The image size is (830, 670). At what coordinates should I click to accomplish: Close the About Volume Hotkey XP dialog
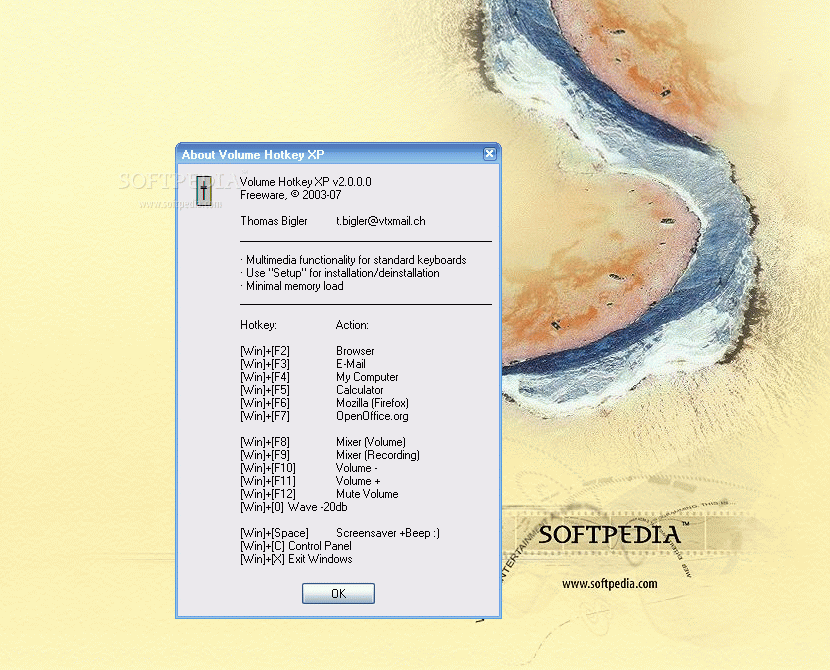(490, 153)
